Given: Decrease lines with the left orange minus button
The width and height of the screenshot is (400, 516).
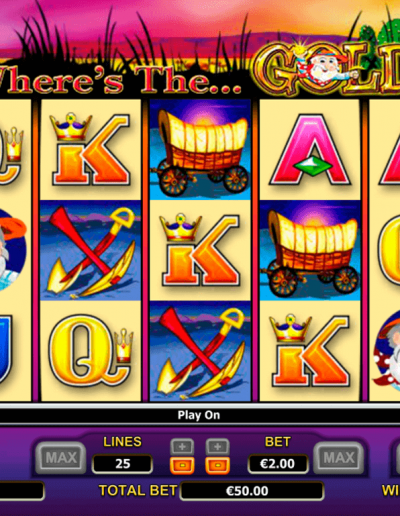Looking at the screenshot, I should coord(182,465).
